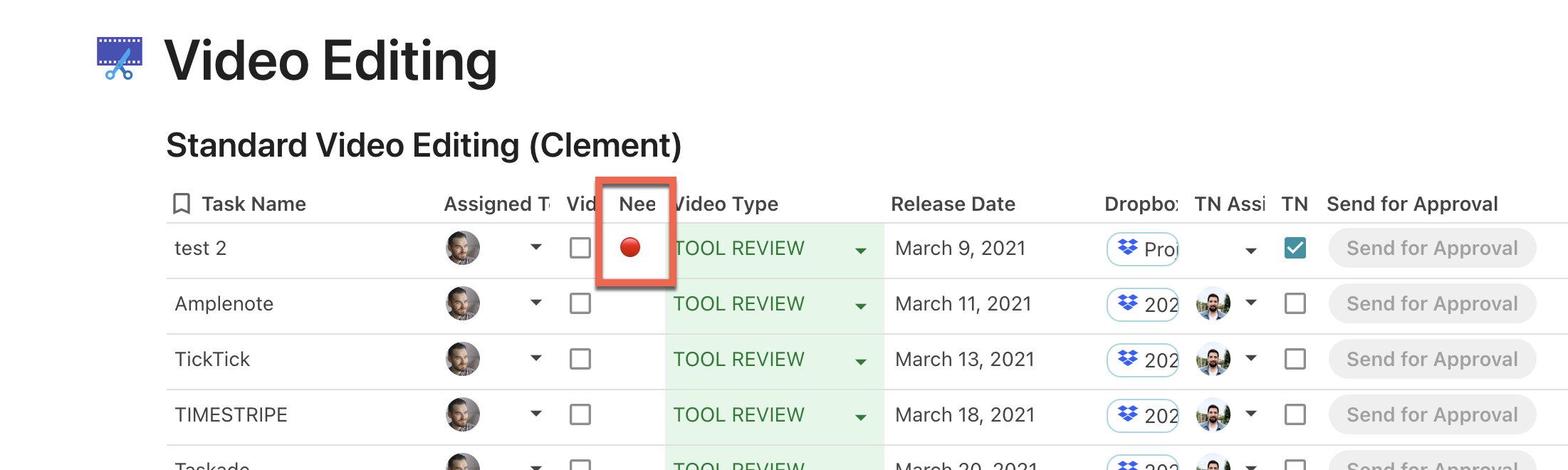The width and height of the screenshot is (1568, 470).
Task: Click the assignee avatar in test 2 row
Action: point(463,248)
